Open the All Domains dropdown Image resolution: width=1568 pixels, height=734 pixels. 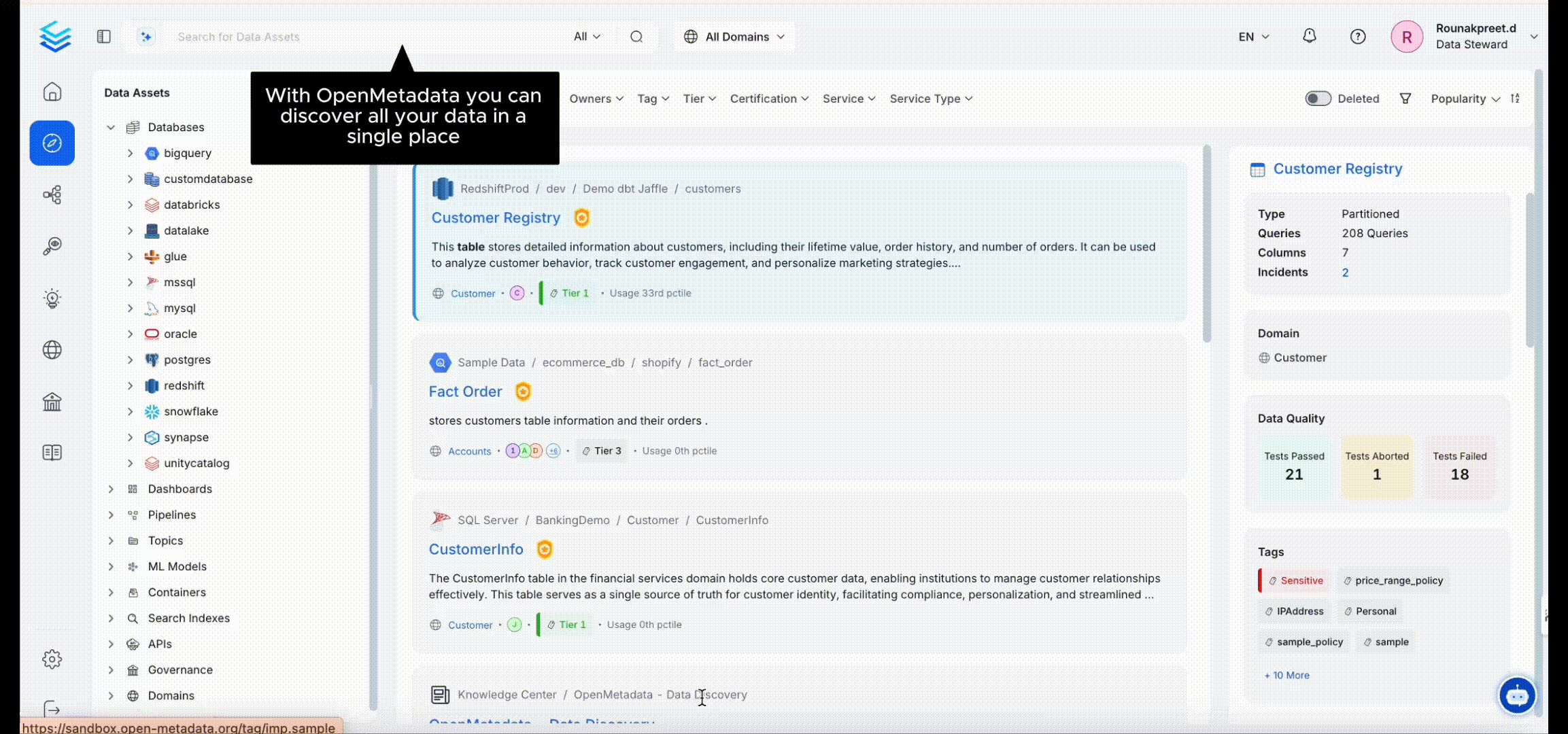(x=734, y=37)
